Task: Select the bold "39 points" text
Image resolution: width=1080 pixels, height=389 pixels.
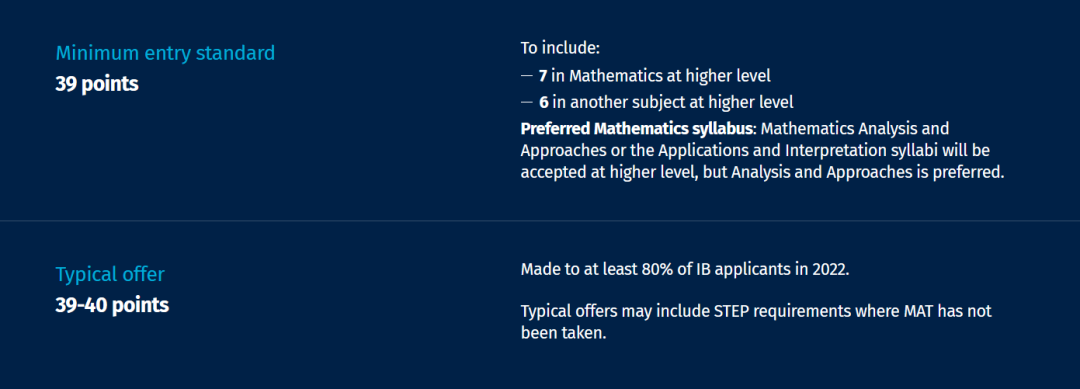Action: click(97, 84)
